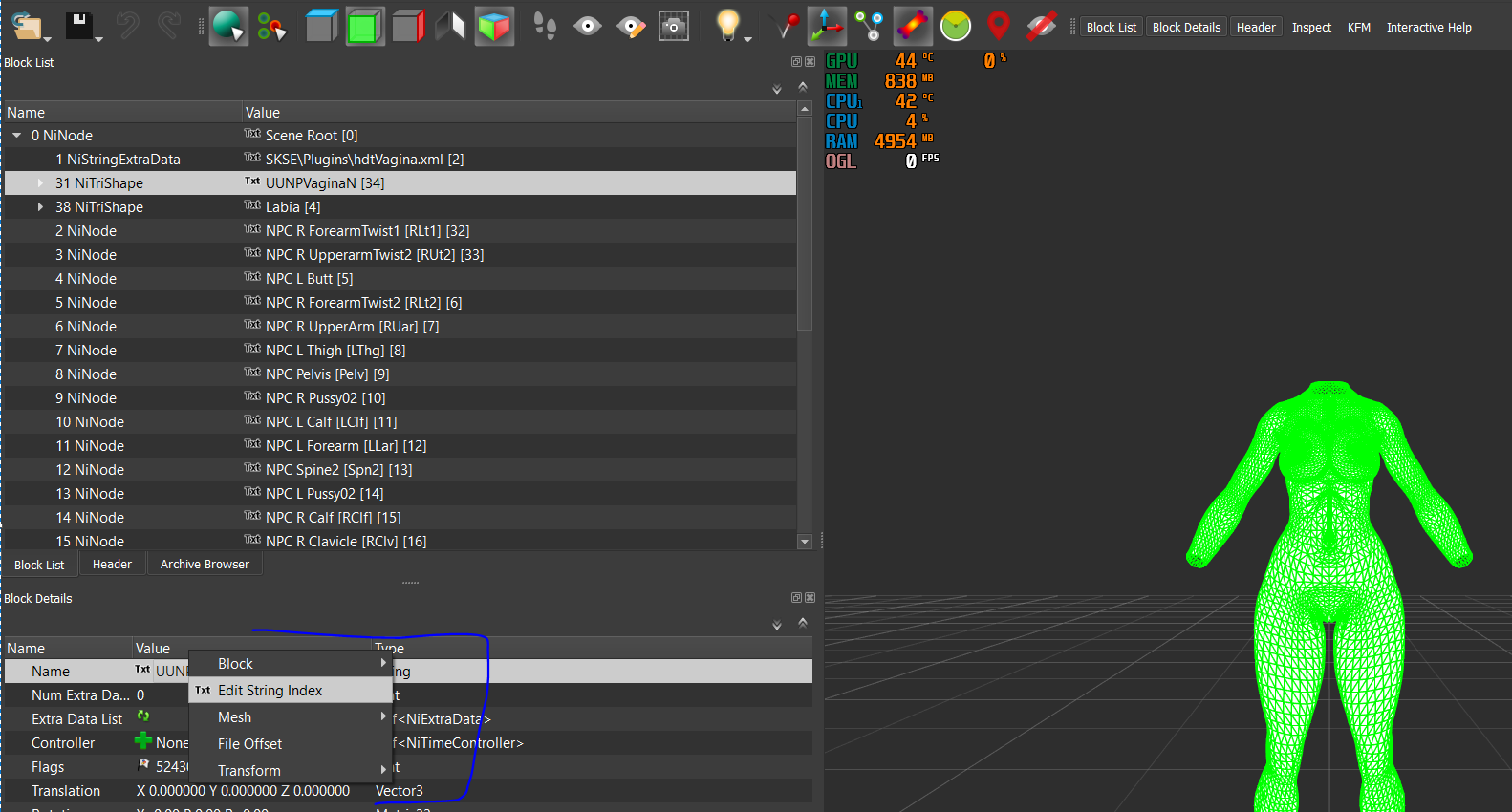Toggle Header panel button in toolbar
This screenshot has height=812, width=1512.
click(1256, 28)
